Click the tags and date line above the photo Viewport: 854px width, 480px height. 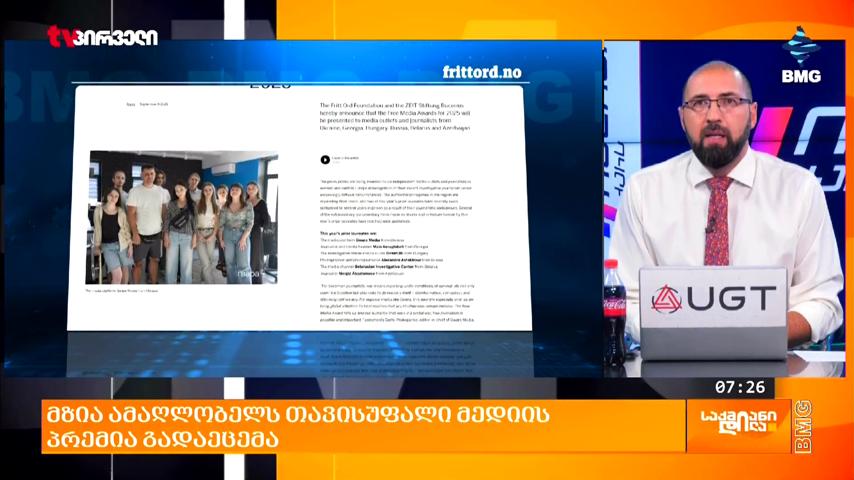coord(148,104)
